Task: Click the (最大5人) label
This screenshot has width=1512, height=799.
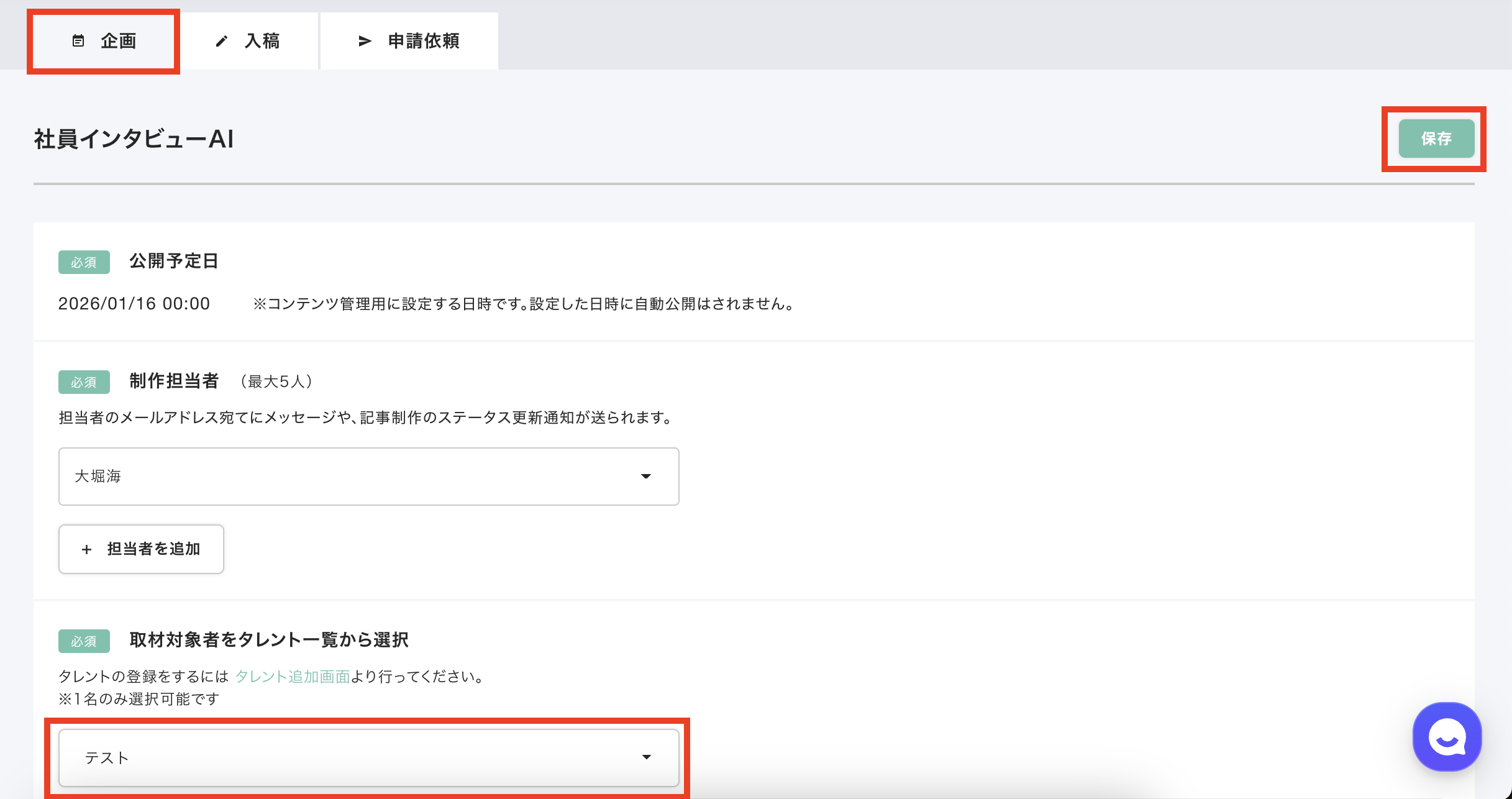Action: coord(277,381)
